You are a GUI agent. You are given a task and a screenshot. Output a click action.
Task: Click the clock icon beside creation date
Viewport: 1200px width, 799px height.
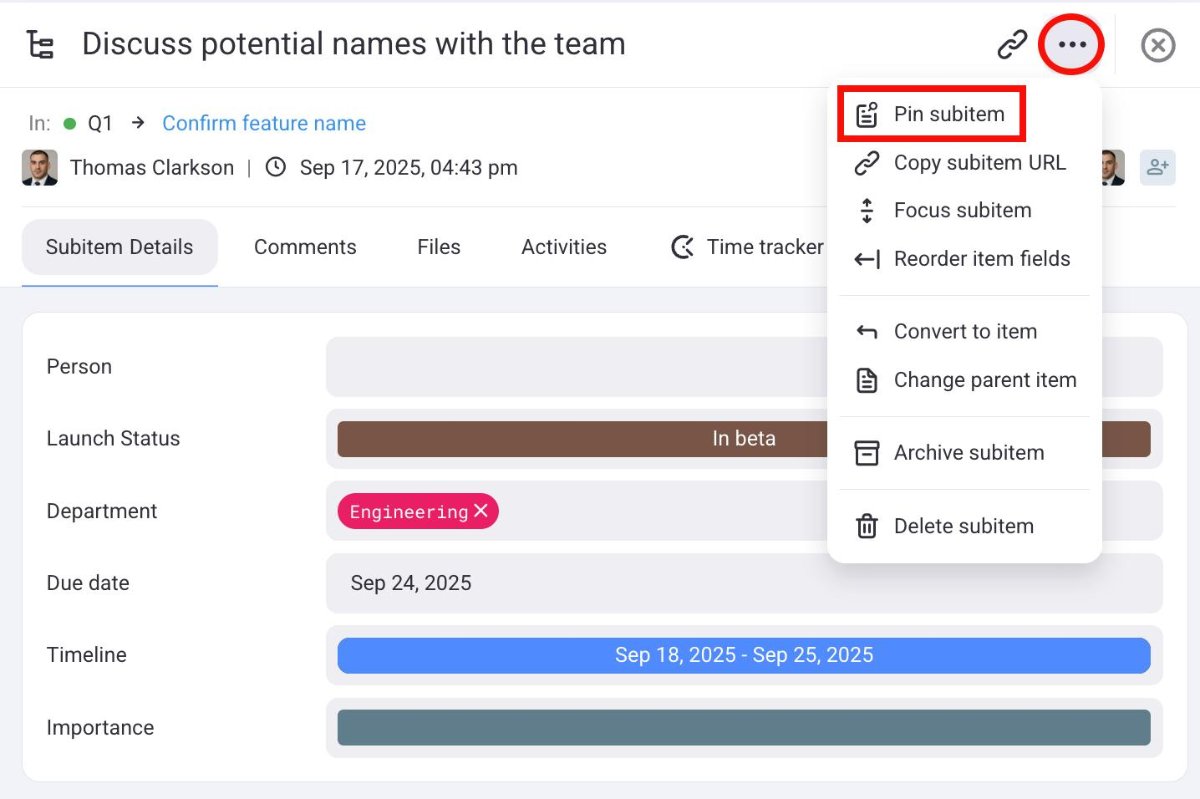[x=275, y=167]
